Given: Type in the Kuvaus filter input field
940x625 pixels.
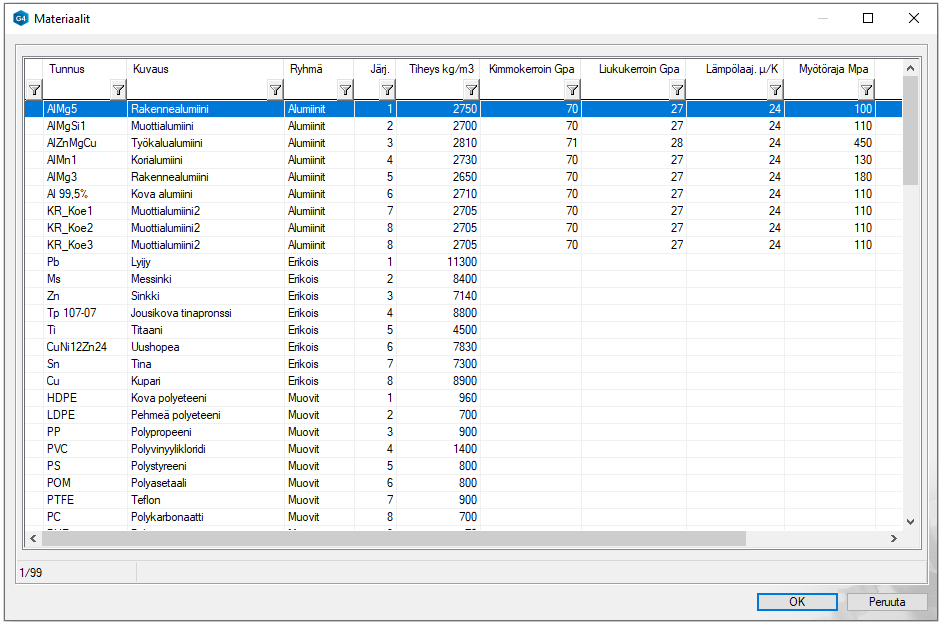Looking at the screenshot, I should click(x=197, y=90).
